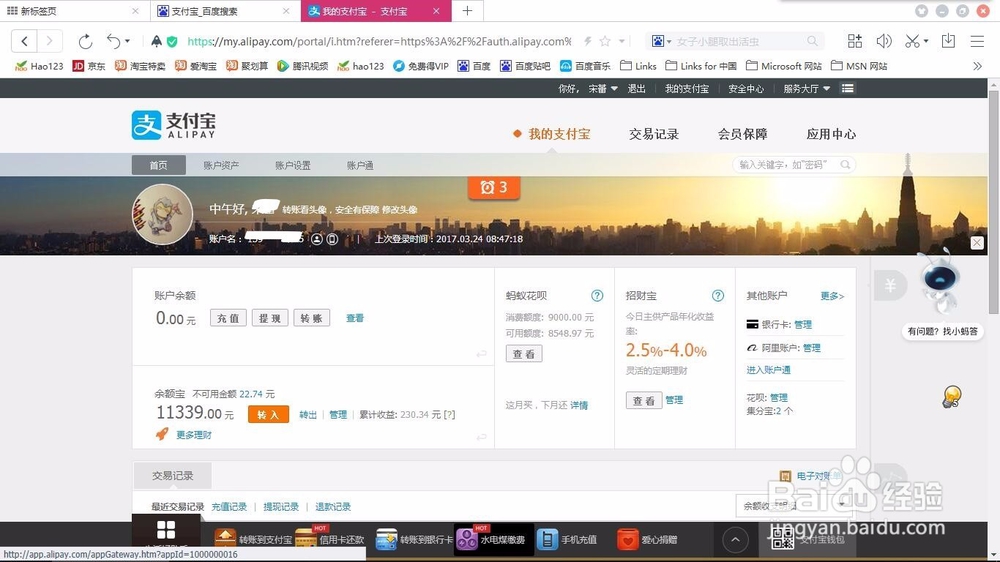Switch to 会员保障 main tab
This screenshot has height=562, width=1000.
tap(742, 134)
